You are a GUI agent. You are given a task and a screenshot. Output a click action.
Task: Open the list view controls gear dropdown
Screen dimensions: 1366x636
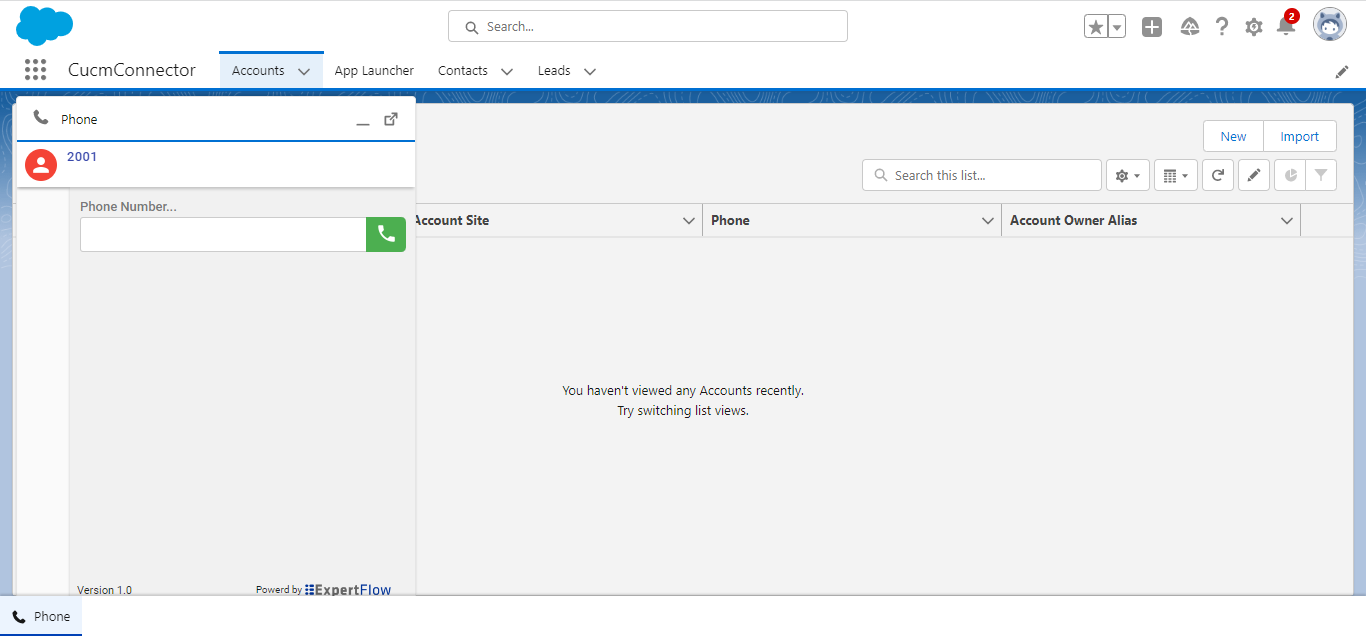[x=1127, y=174]
